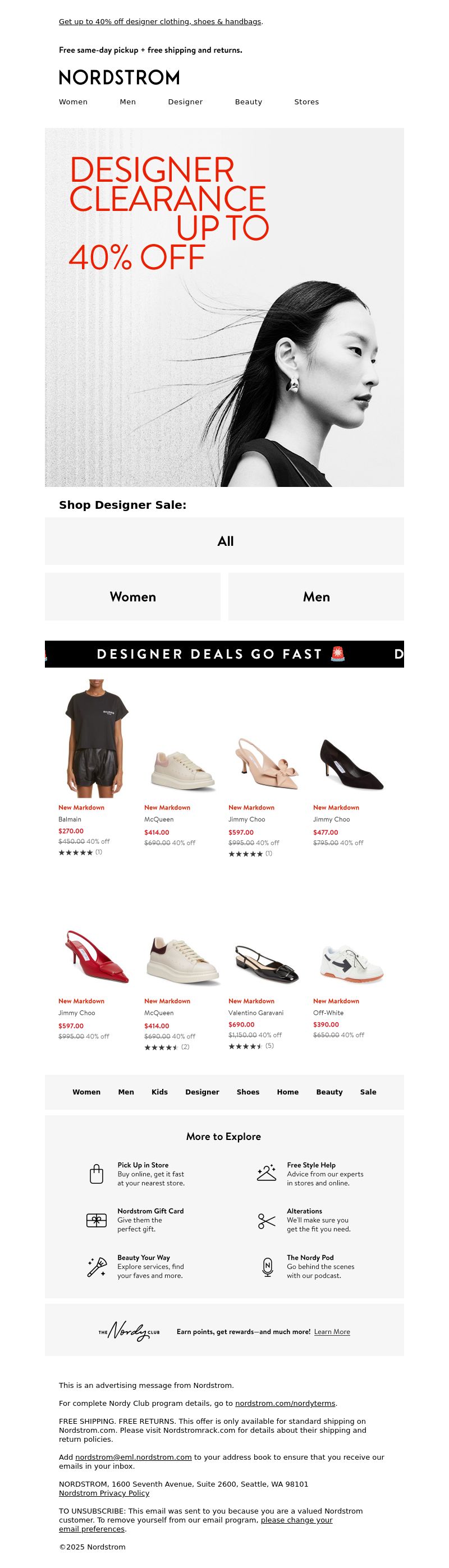Open Stores from the header navigation

pos(306,102)
